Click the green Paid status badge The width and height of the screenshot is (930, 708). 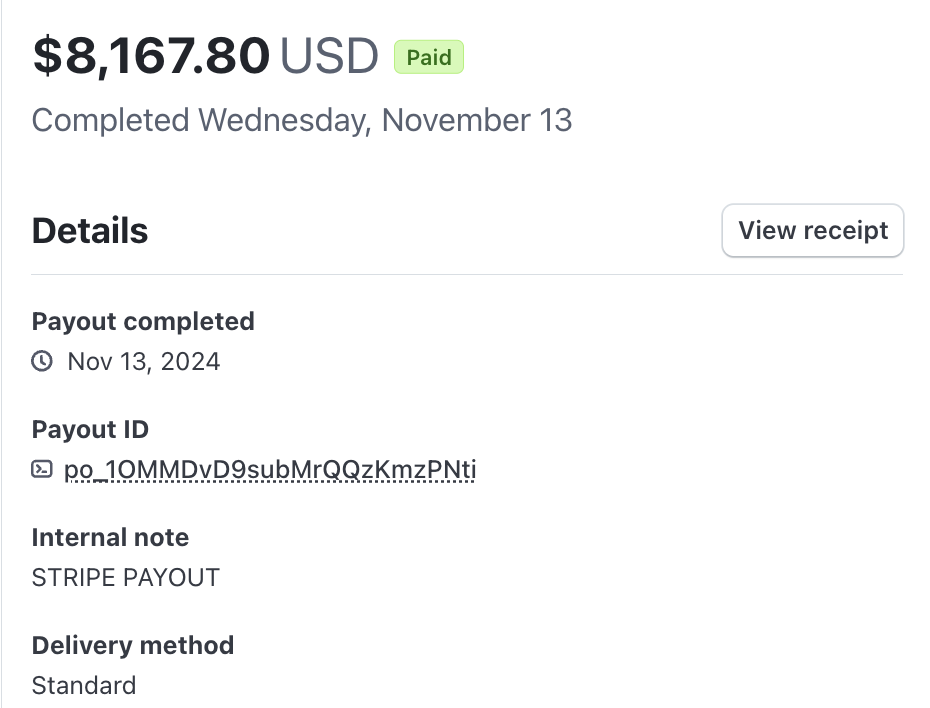[x=429, y=58]
